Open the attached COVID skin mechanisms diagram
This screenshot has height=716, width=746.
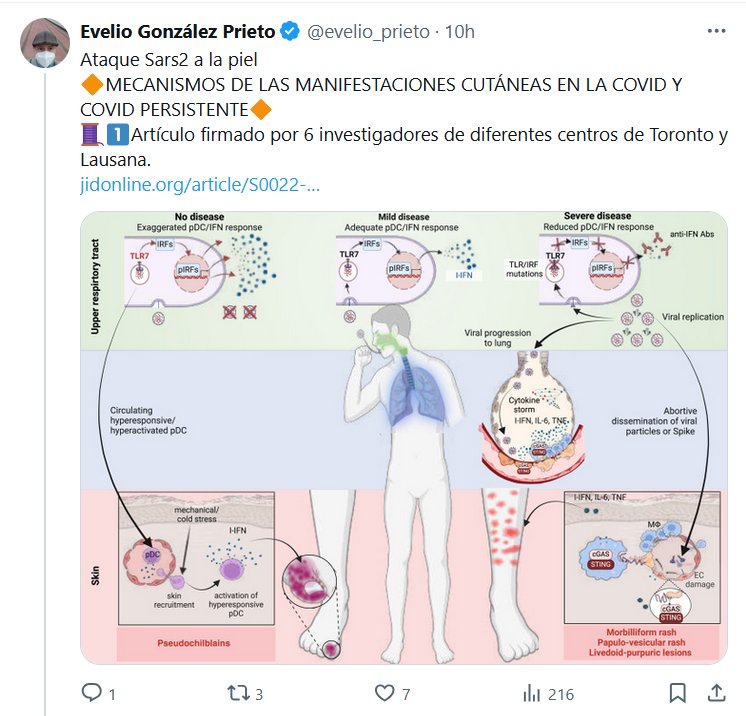click(404, 437)
